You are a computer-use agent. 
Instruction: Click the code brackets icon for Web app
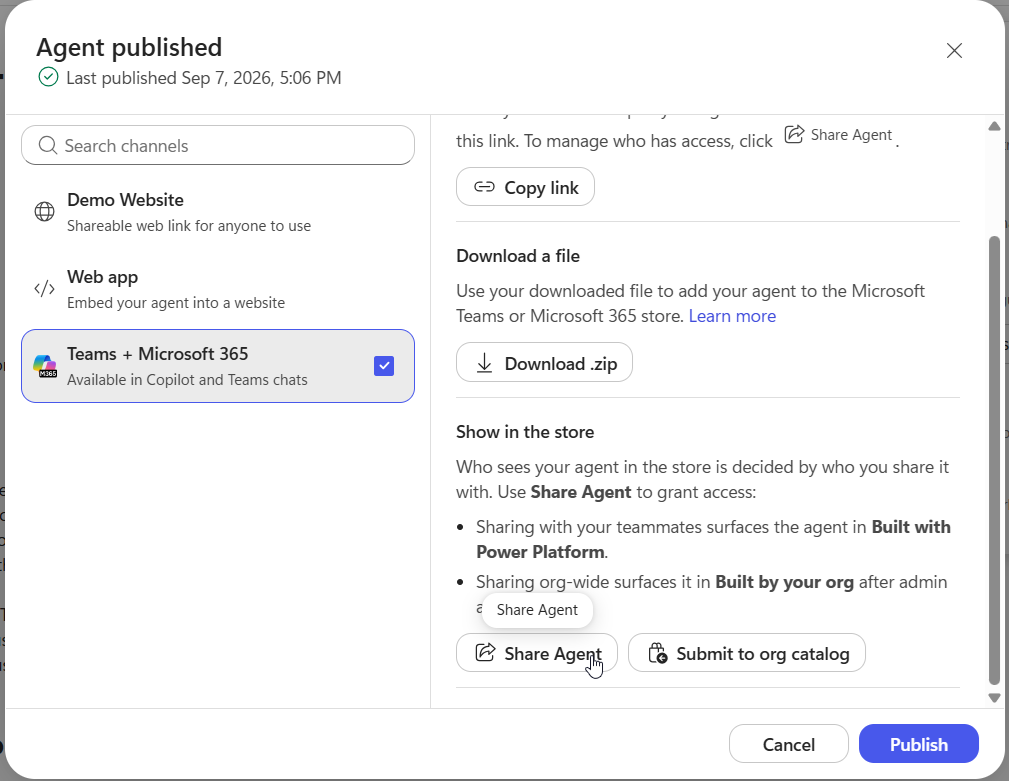[44, 288]
